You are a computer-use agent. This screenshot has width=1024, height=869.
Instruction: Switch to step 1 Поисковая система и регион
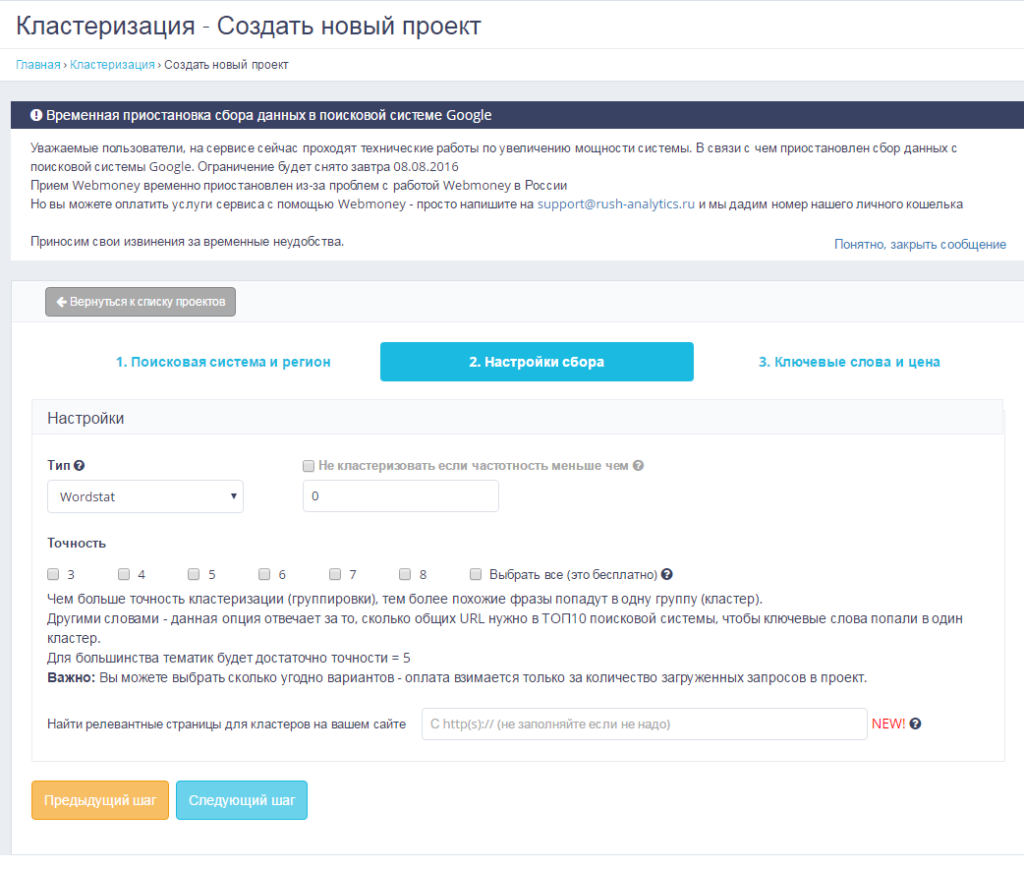pos(223,362)
